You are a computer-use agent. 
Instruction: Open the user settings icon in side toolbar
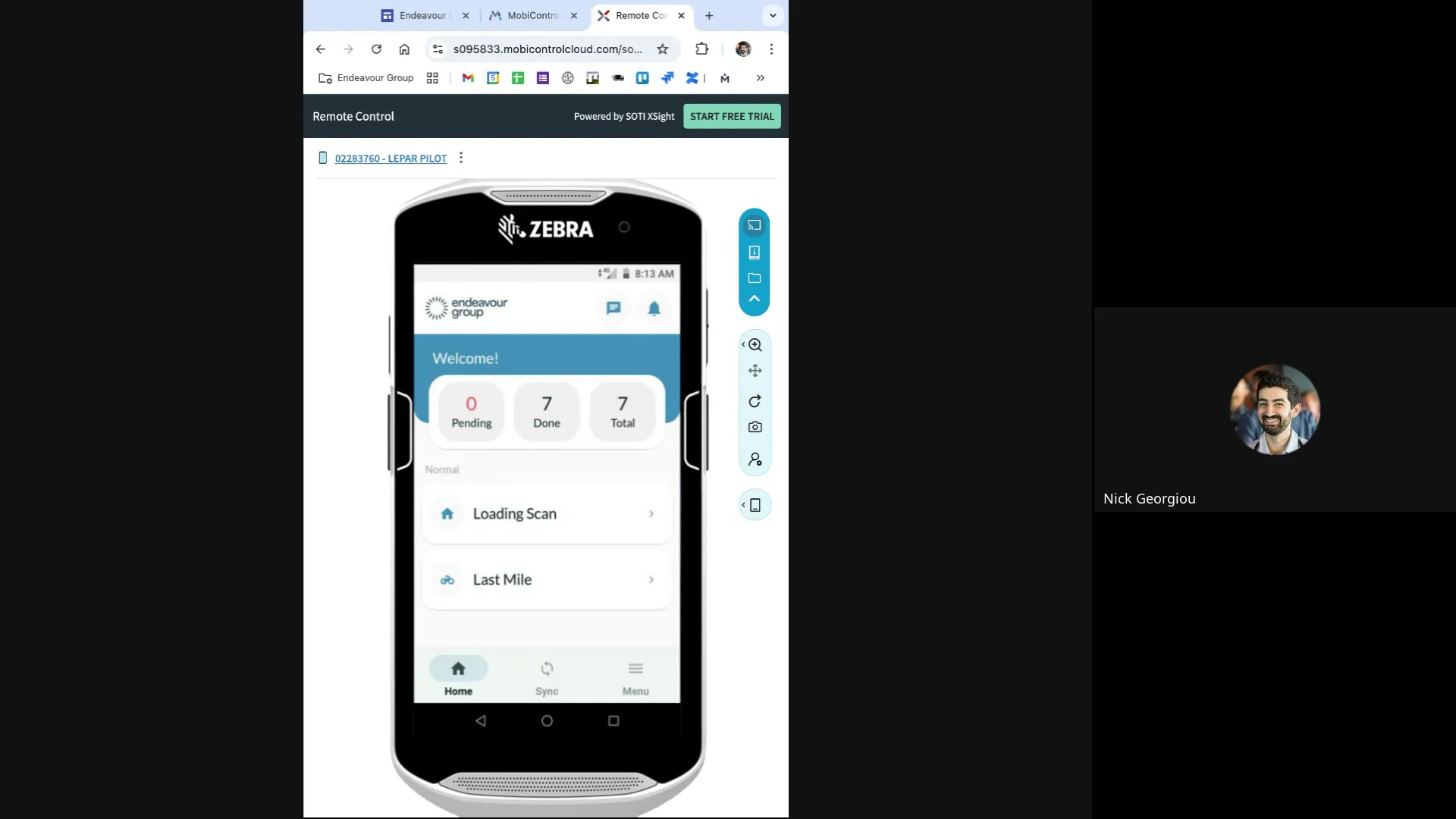[755, 460]
